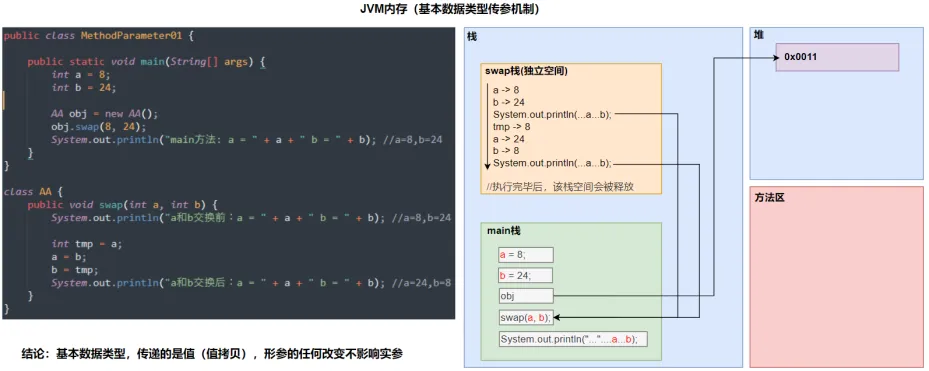Select the code line "int b = 24;"
The width and height of the screenshot is (929, 371).
(x=84, y=88)
